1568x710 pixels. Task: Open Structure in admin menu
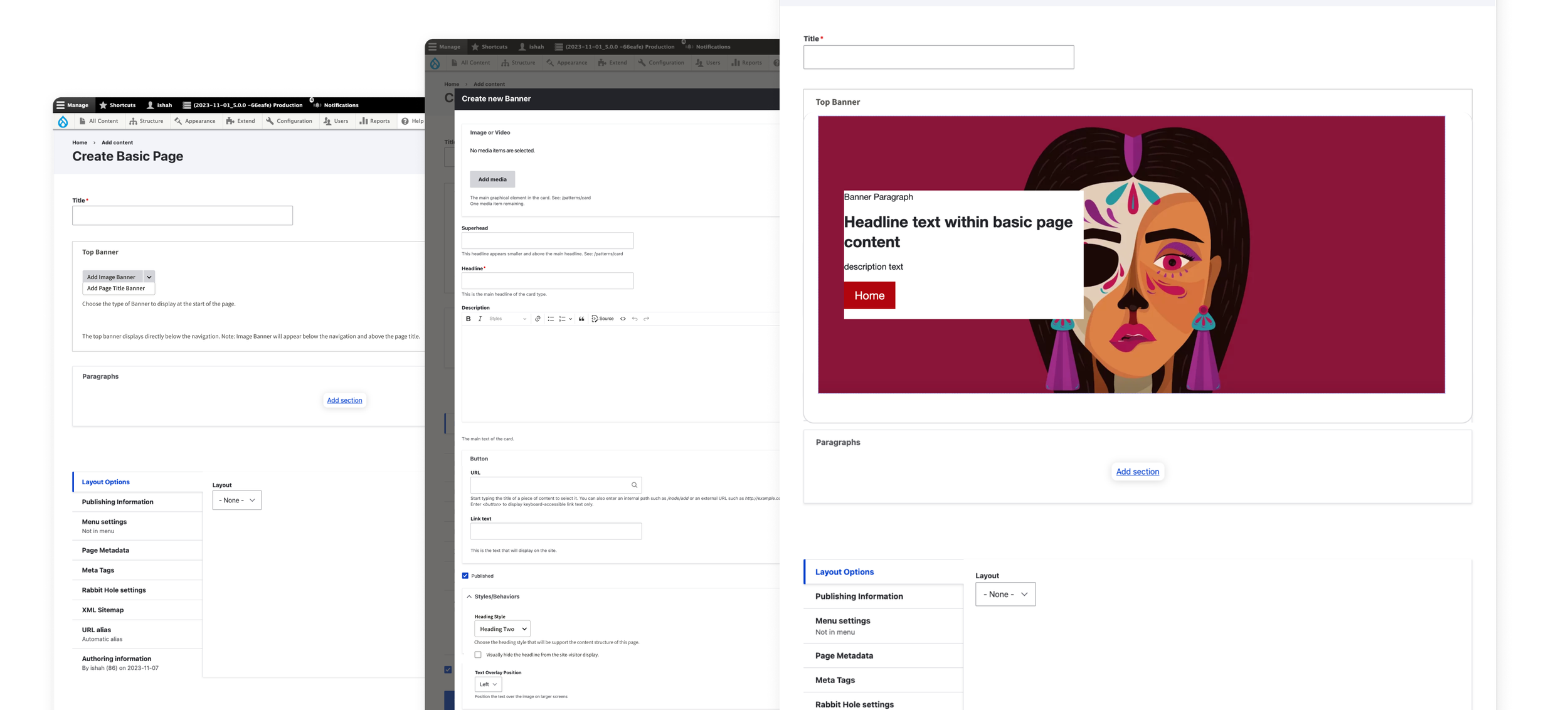tap(147, 121)
